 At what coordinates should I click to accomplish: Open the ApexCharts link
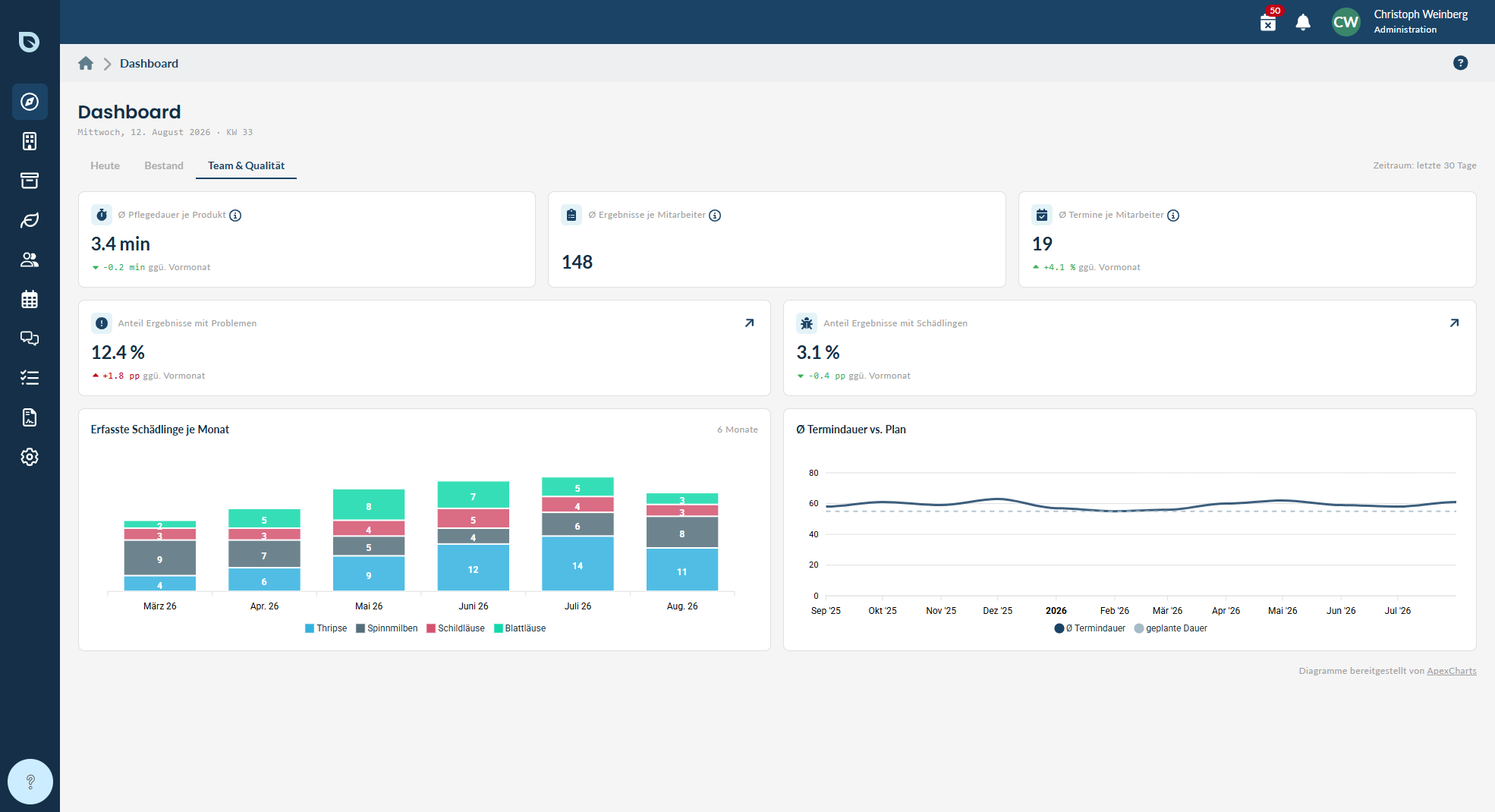(1451, 671)
